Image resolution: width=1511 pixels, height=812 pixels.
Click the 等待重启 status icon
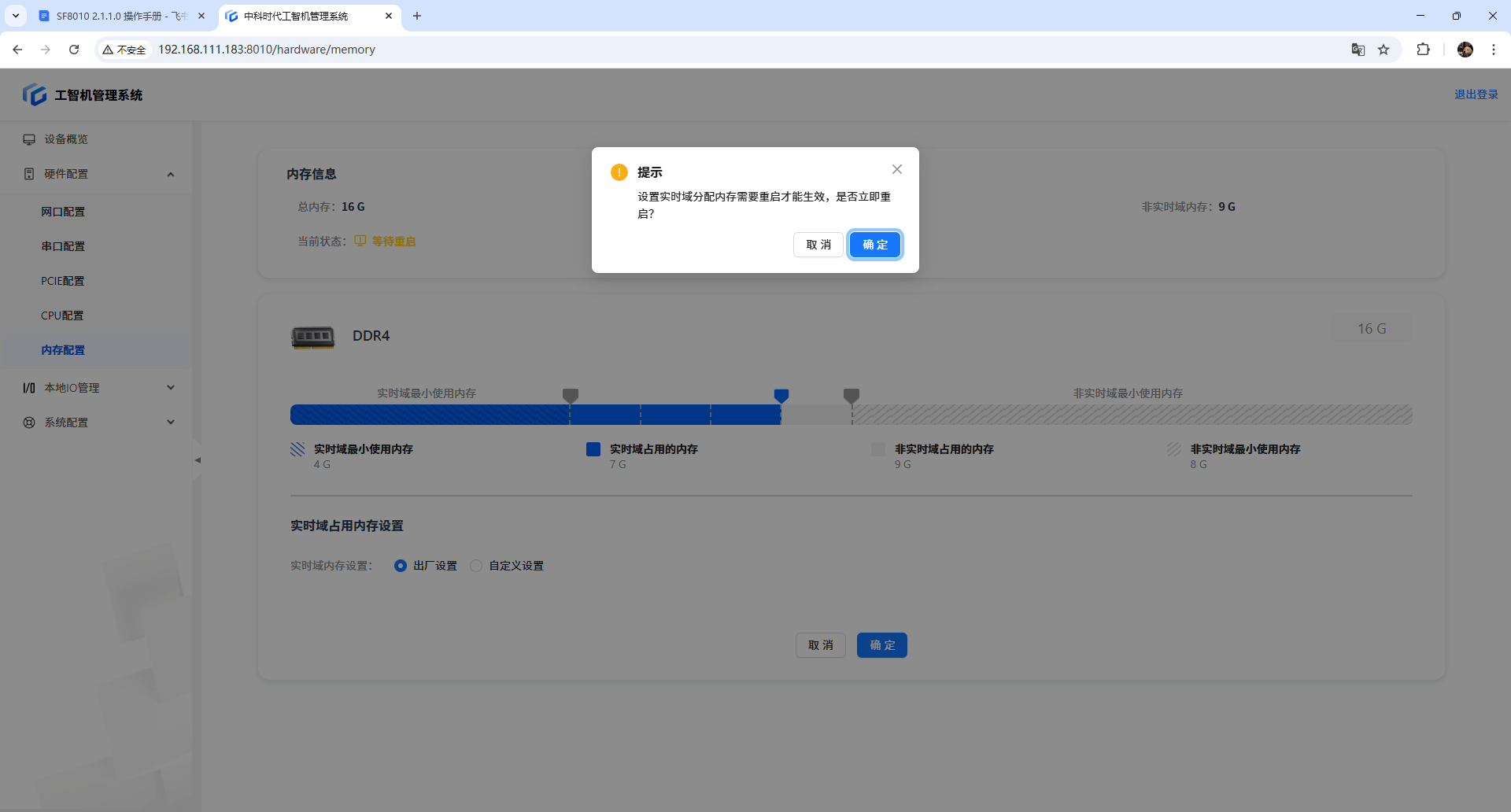pyautogui.click(x=360, y=241)
